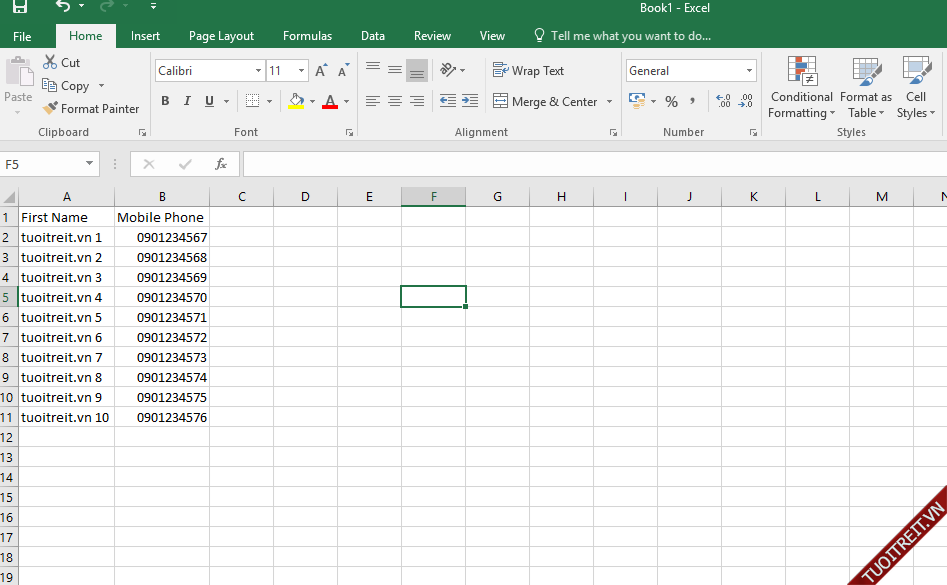Toggle Bold formatting
The width and height of the screenshot is (947, 585).
[165, 101]
